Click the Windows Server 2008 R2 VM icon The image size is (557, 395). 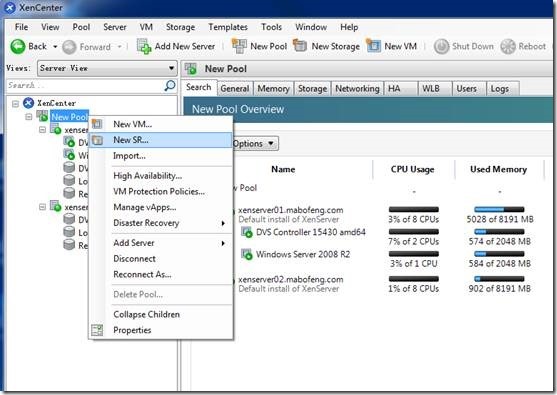point(247,255)
